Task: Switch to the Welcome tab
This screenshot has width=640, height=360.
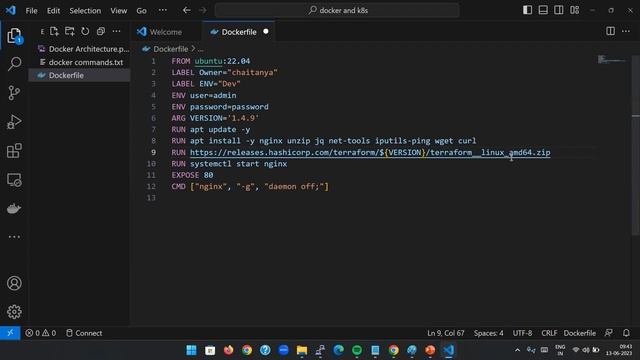Action: 166,32
